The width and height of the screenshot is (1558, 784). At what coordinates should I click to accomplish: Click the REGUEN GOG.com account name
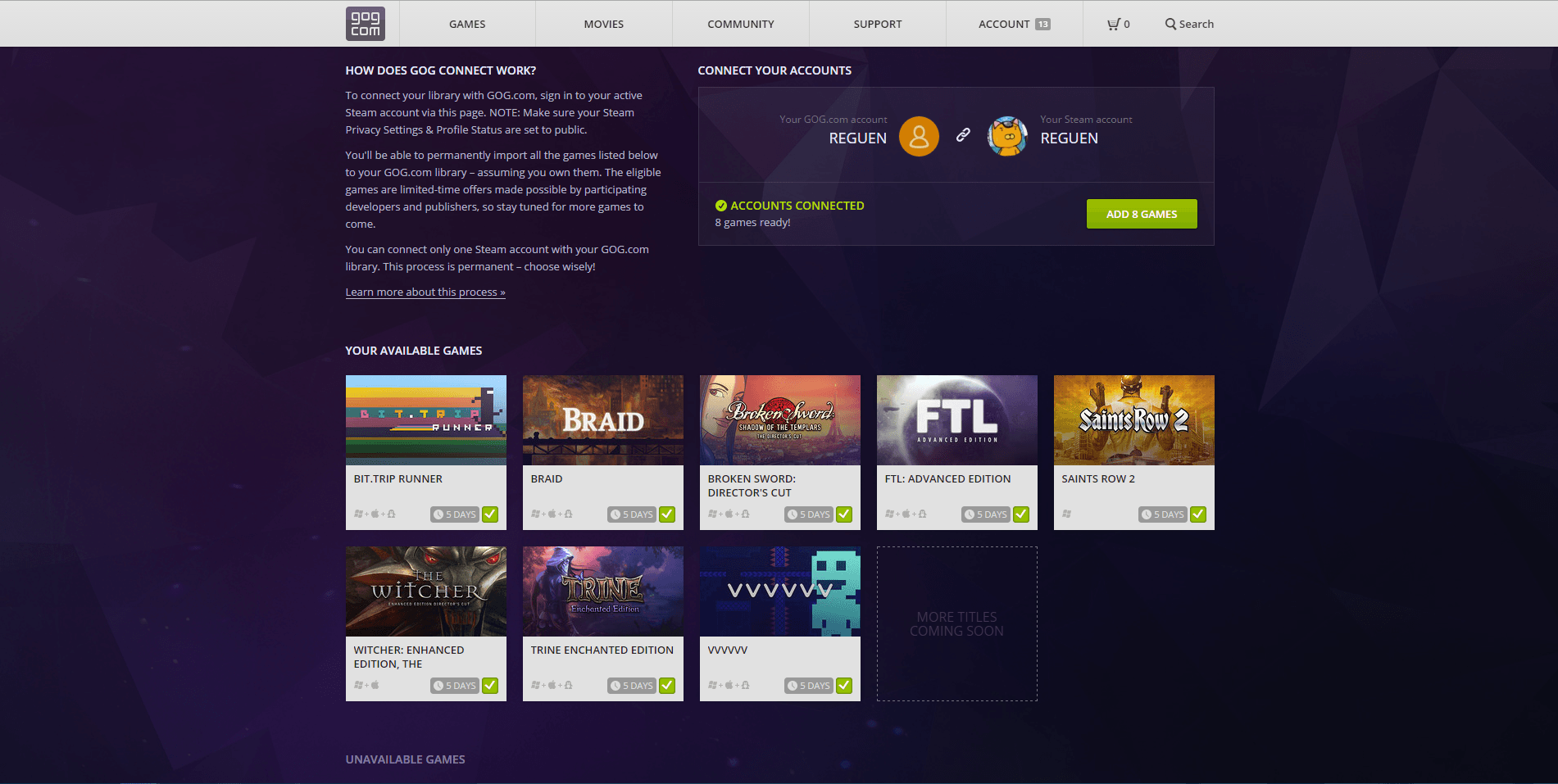(858, 138)
